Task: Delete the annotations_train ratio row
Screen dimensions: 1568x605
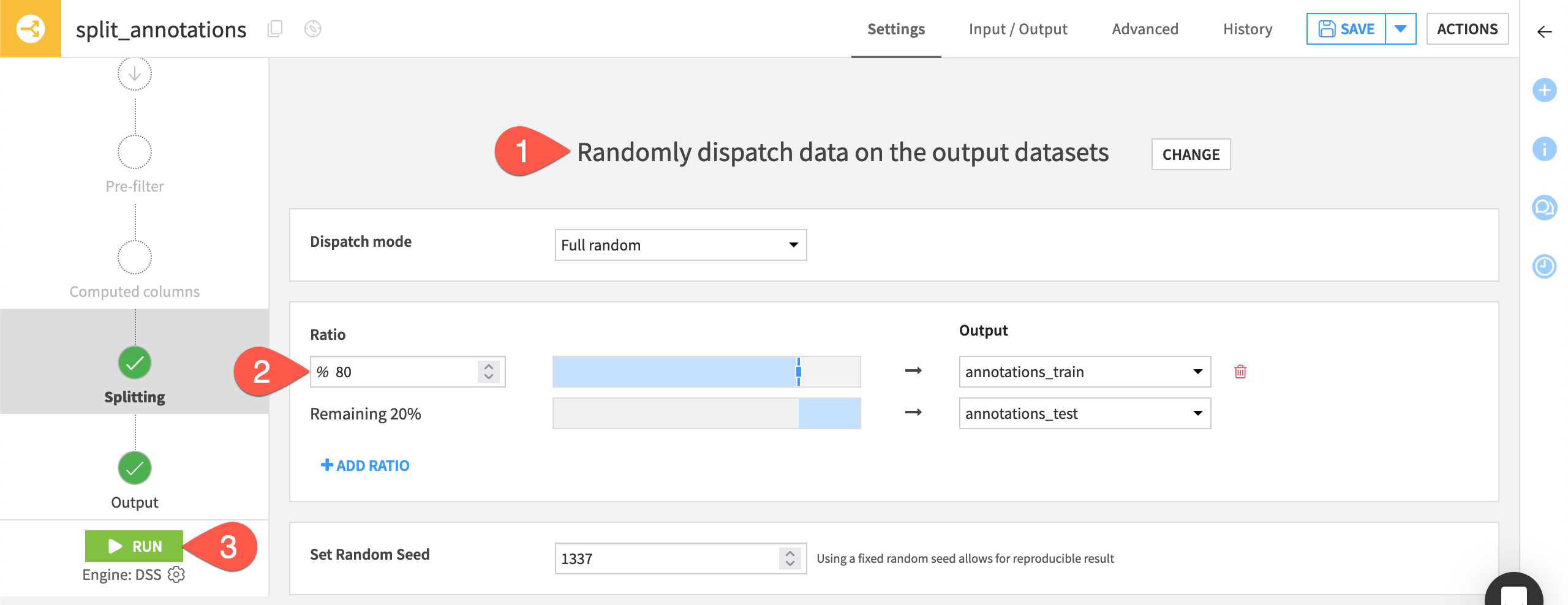Action: 1241,371
